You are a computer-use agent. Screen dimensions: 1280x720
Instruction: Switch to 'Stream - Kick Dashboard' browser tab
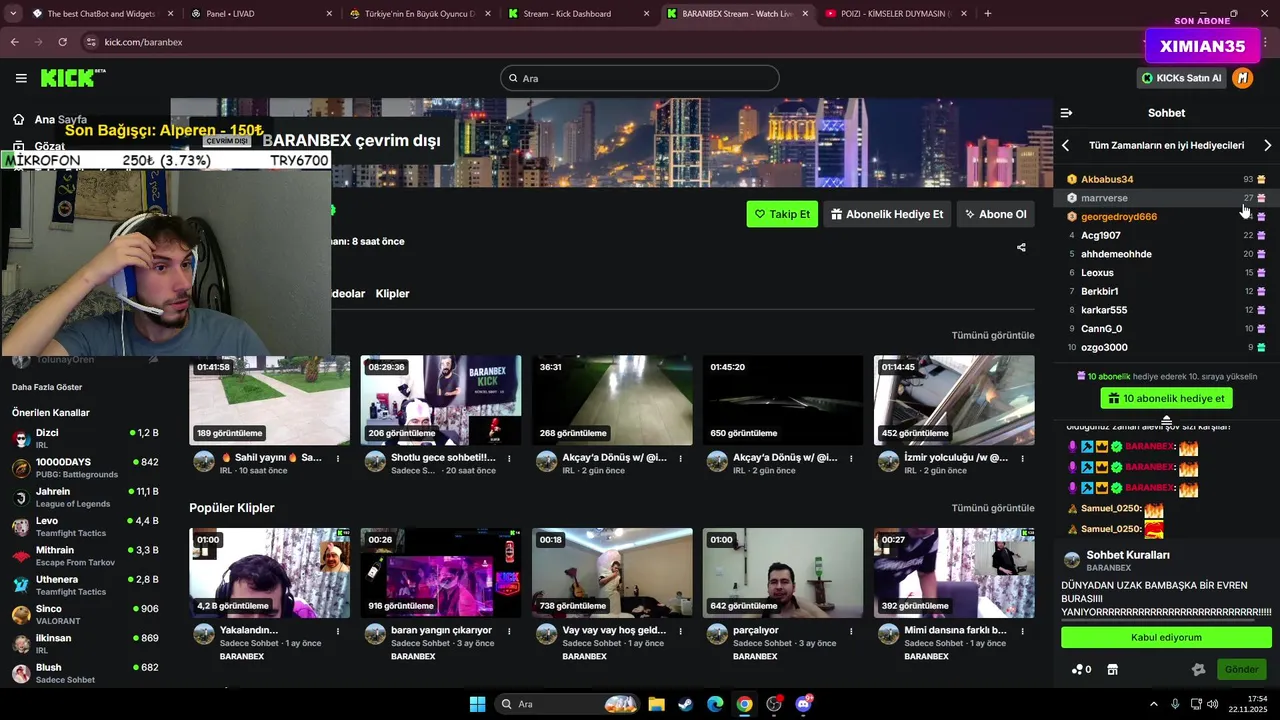(x=577, y=14)
